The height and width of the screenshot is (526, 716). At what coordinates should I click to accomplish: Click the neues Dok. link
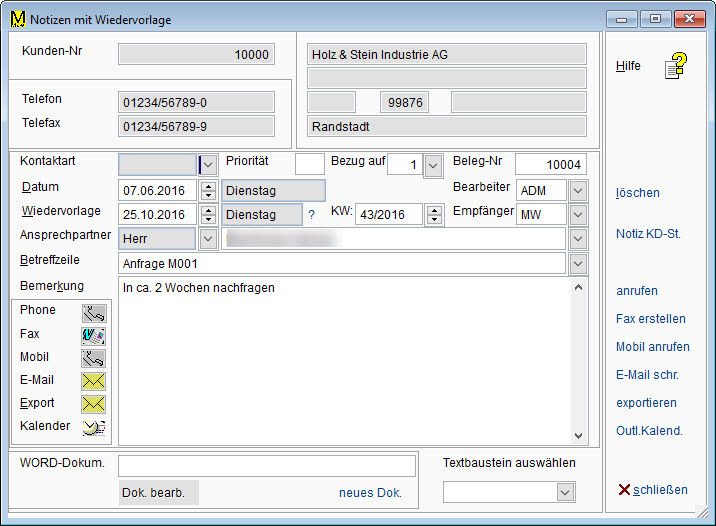[x=370, y=493]
